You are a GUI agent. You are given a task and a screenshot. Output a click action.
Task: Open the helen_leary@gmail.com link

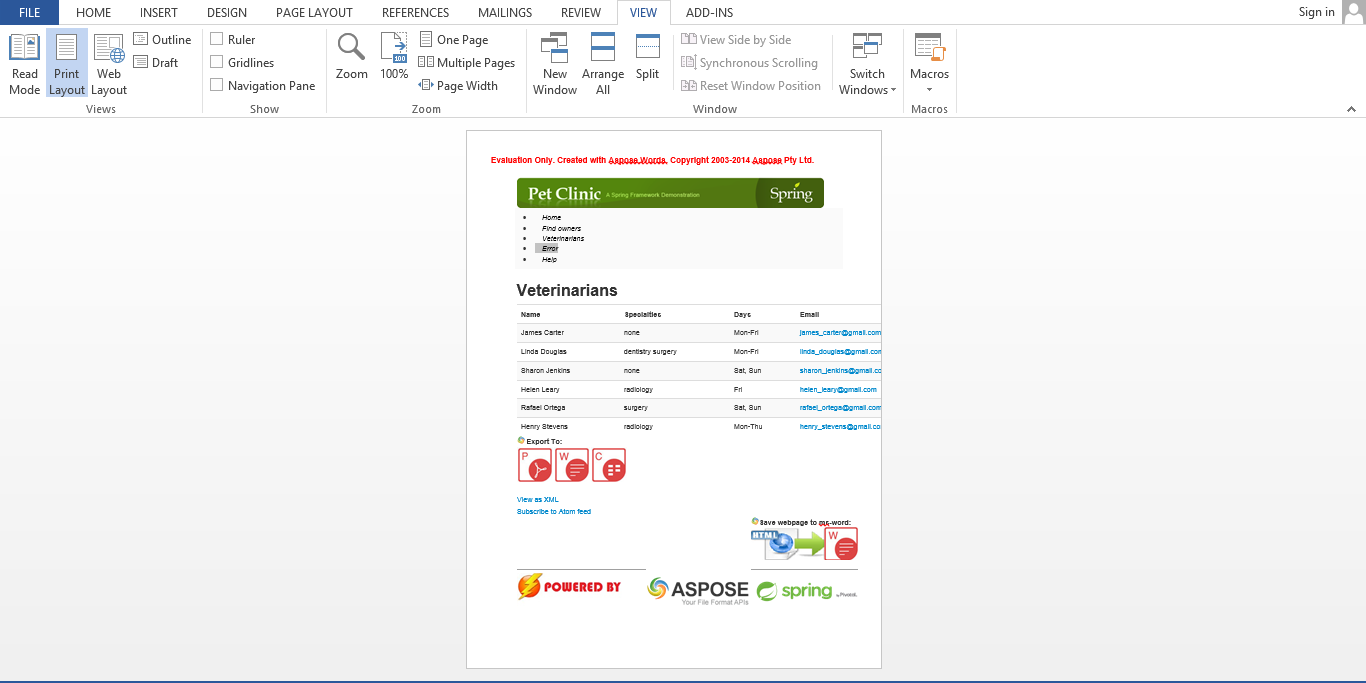point(838,389)
